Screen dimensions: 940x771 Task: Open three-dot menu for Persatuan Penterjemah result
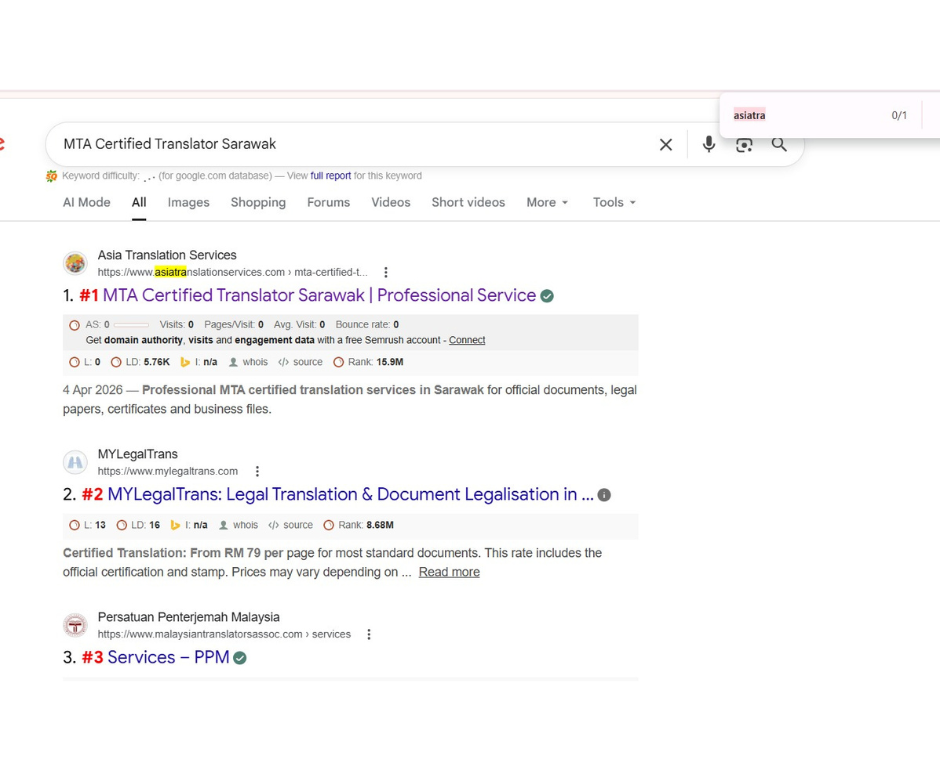click(369, 634)
